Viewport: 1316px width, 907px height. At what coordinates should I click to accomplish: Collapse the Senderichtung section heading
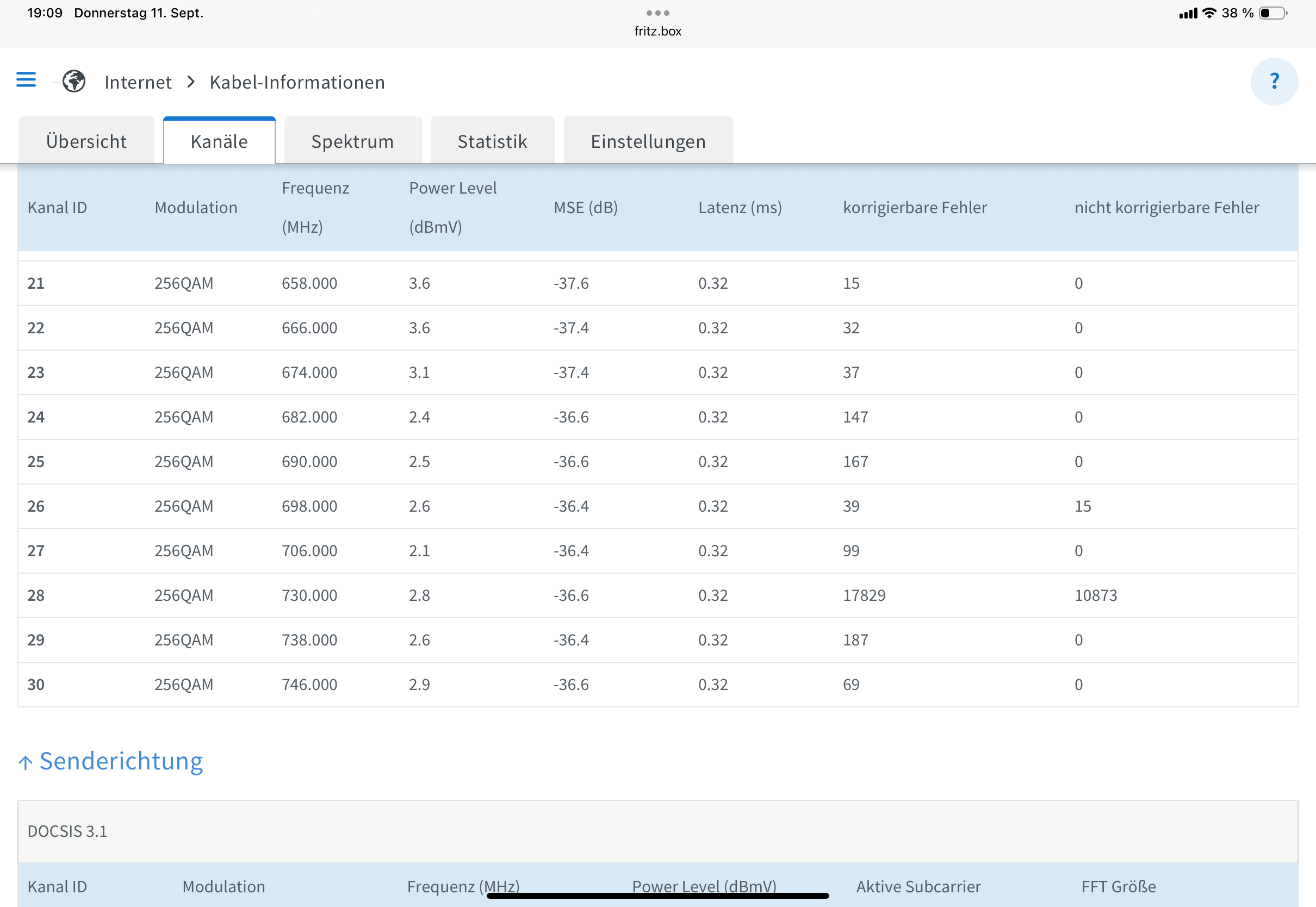click(x=121, y=761)
